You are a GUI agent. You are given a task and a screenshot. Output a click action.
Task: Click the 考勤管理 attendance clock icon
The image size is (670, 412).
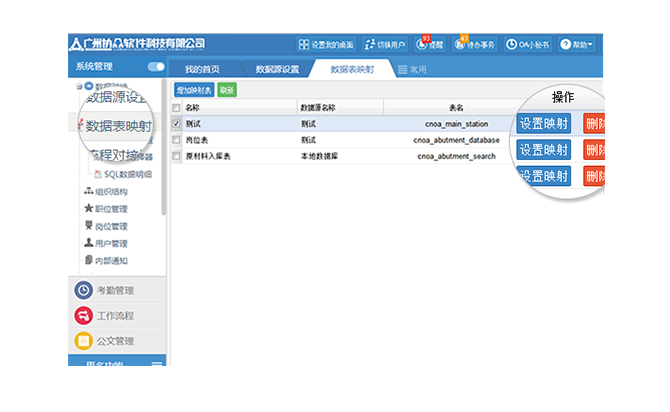click(84, 290)
